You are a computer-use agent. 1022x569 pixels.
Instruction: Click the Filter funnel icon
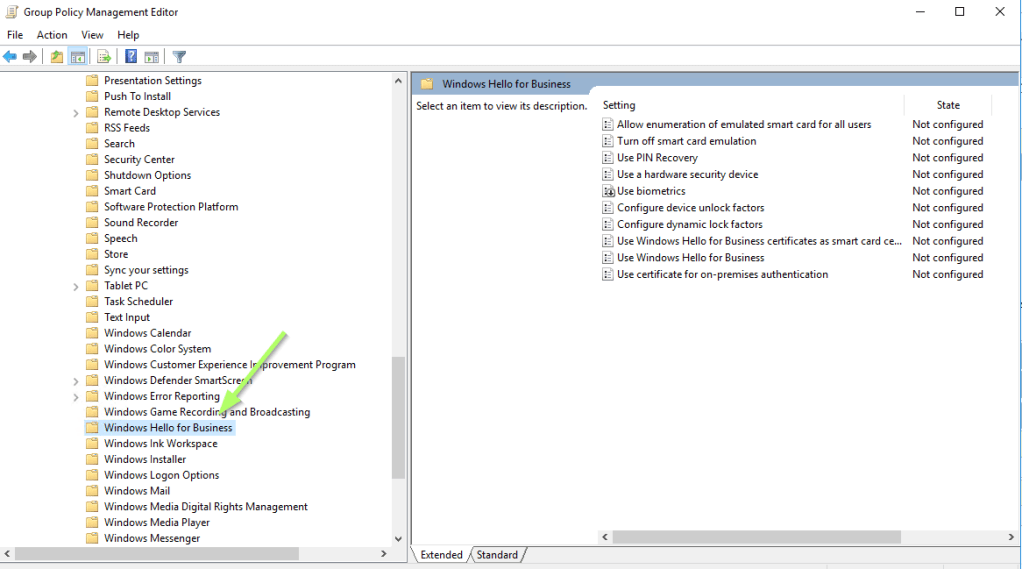pyautogui.click(x=179, y=57)
